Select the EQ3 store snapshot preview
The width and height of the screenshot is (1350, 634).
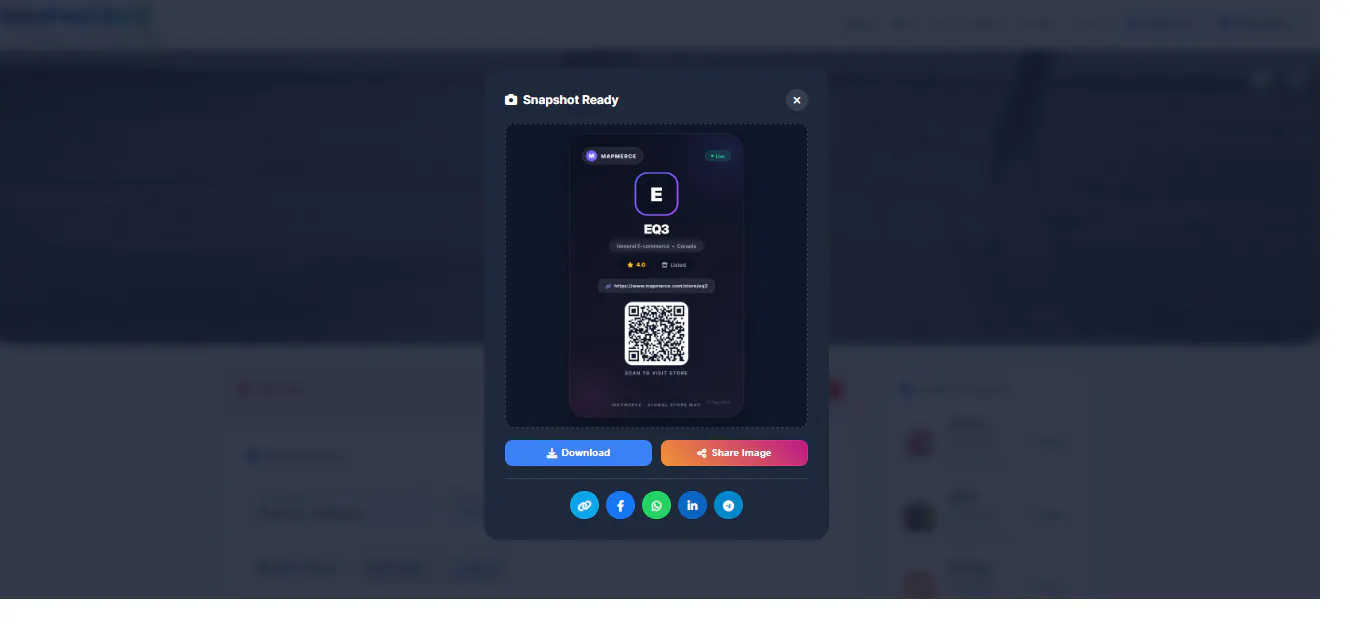[x=656, y=276]
